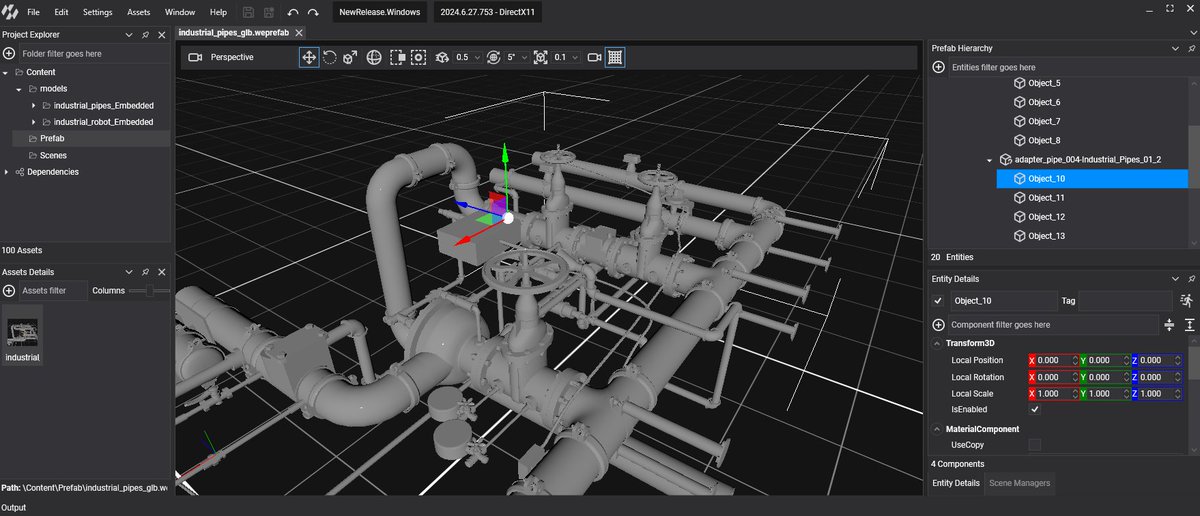Image resolution: width=1200 pixels, height=516 pixels.
Task: Toggle the viewport grid display
Action: (x=615, y=57)
